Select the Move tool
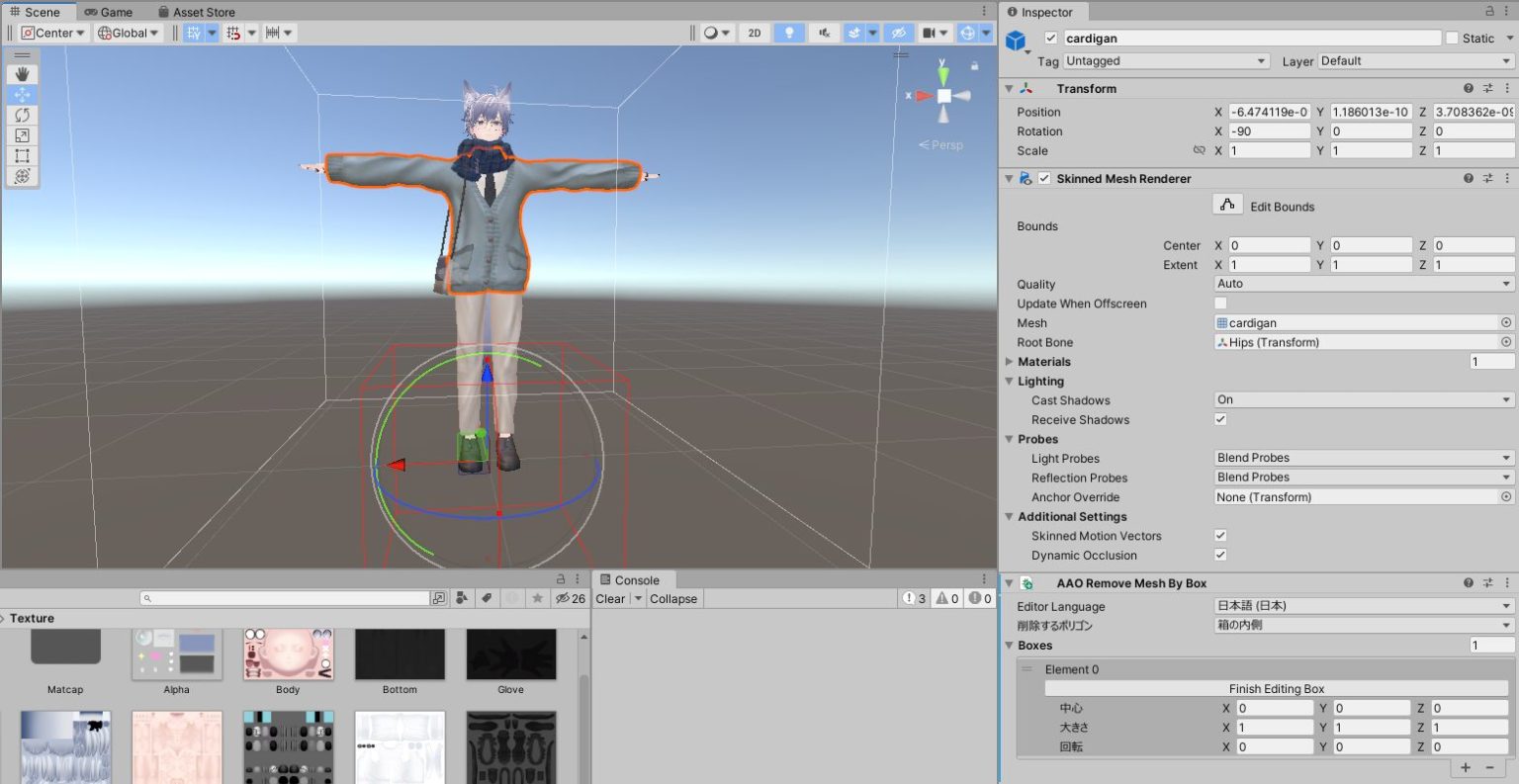This screenshot has height=784, width=1519. click(22, 94)
